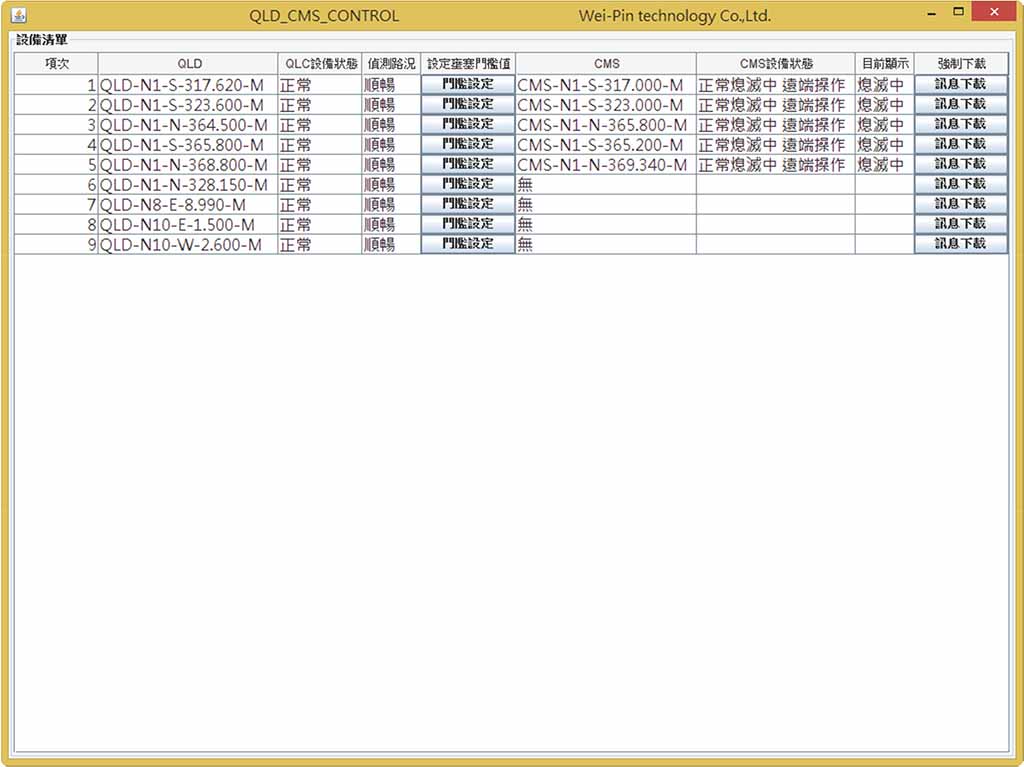
Task: Minimize the QLD_CMS_CONTROL window
Action: click(932, 12)
